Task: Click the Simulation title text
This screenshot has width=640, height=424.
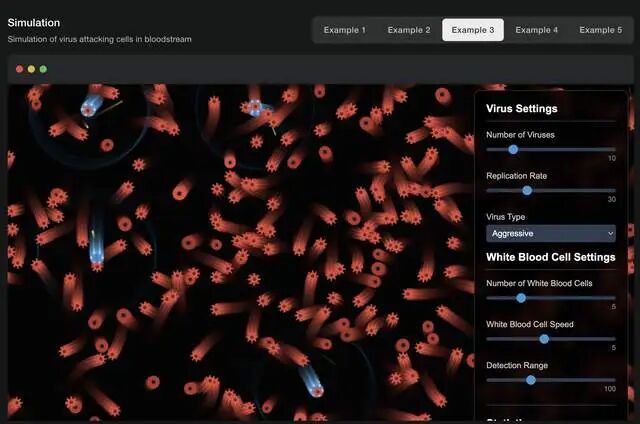Action: pos(34,23)
